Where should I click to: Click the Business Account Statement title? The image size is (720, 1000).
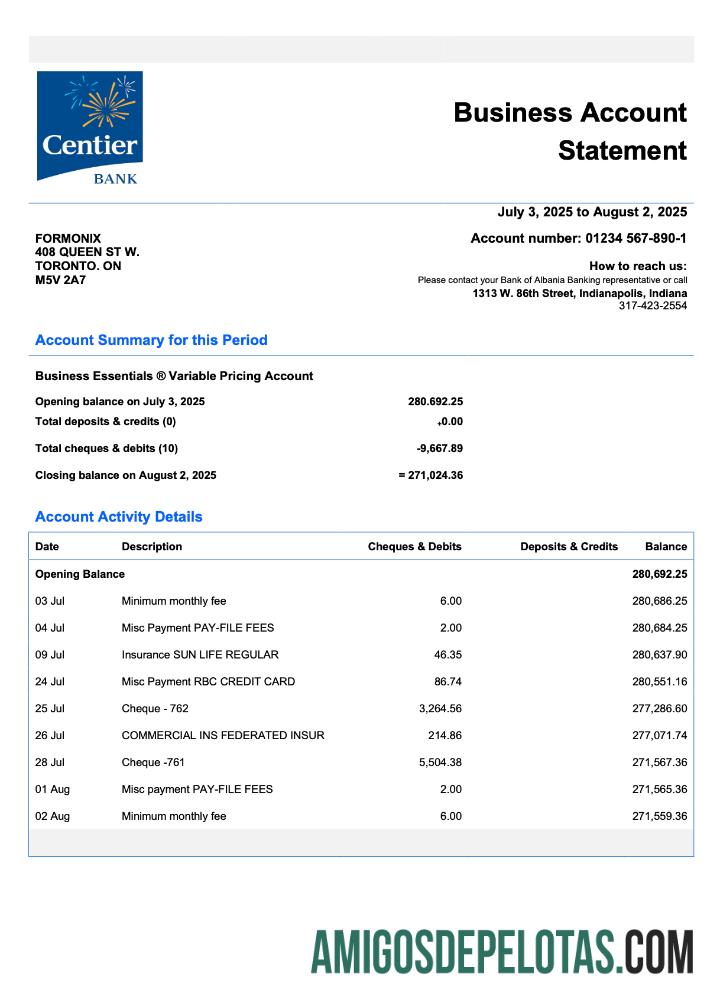click(x=570, y=131)
